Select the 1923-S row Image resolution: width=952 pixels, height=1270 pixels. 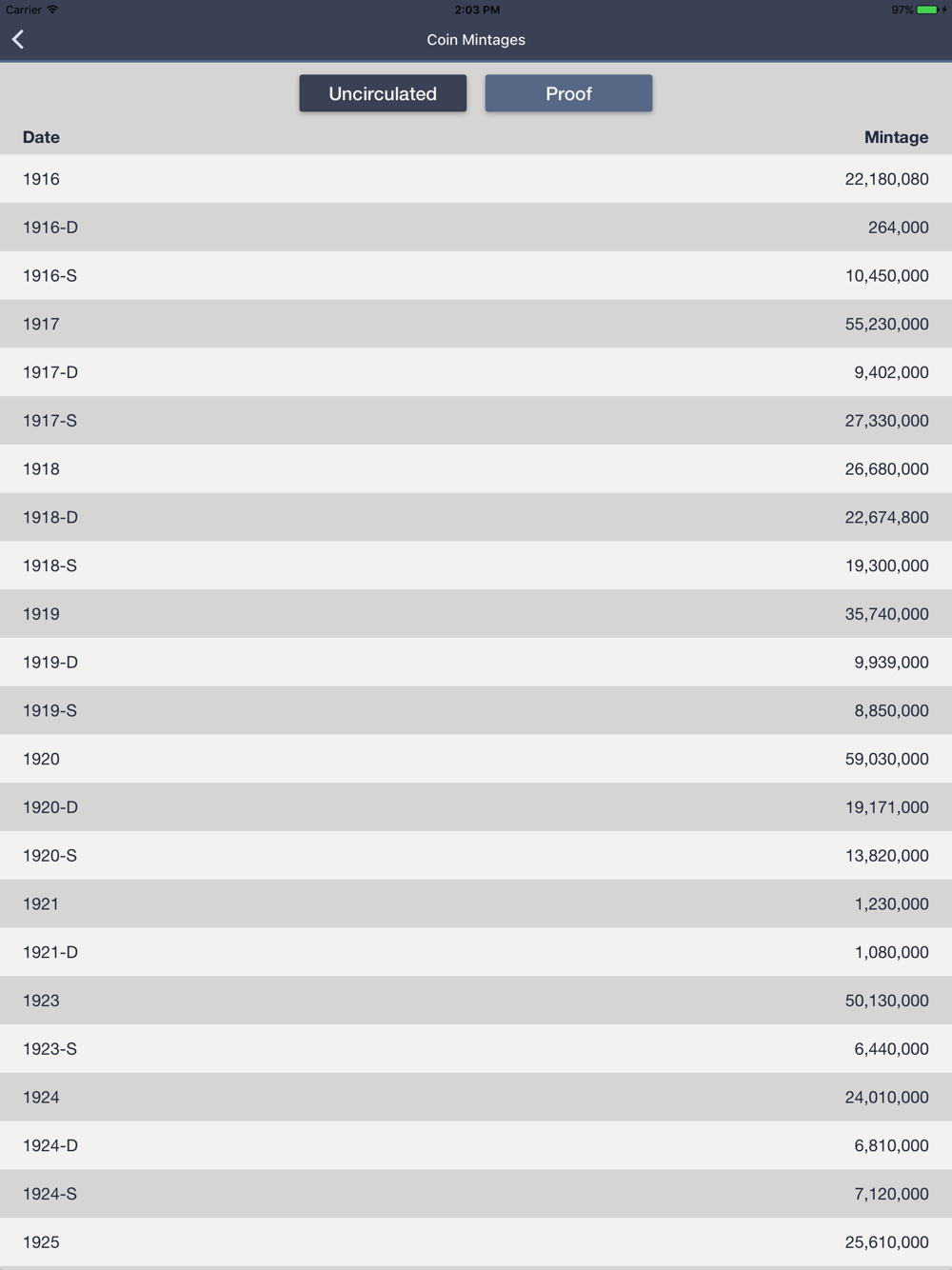click(x=476, y=1049)
